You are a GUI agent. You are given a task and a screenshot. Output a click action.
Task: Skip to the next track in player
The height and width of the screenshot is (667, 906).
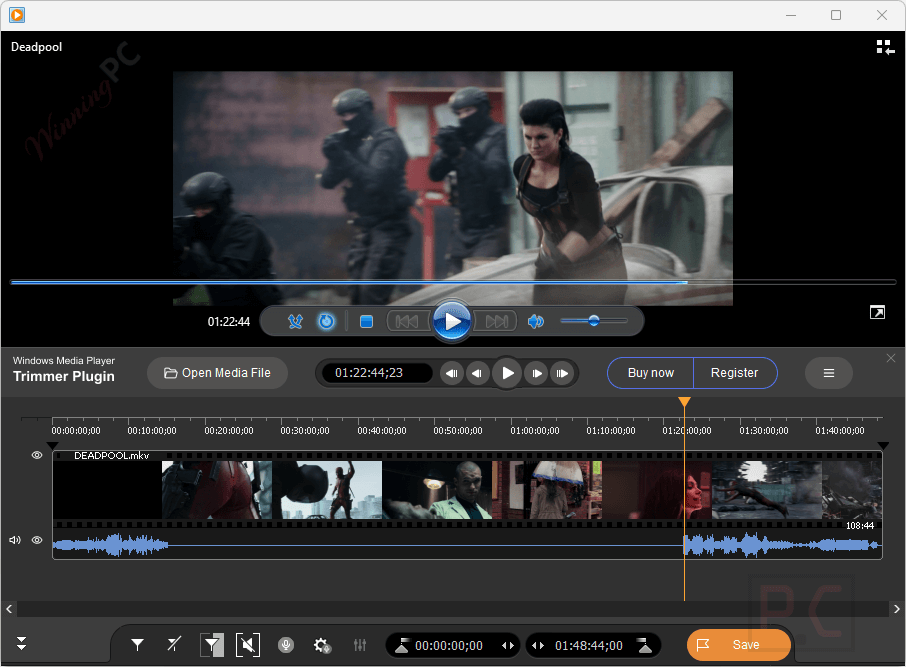496,321
